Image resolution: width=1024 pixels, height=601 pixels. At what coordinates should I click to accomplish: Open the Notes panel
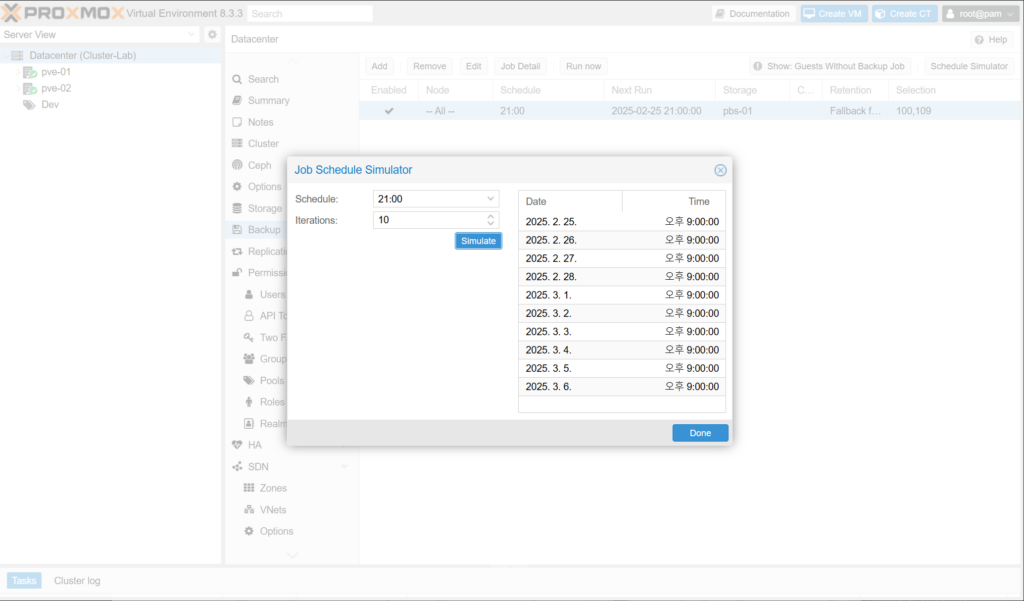click(x=260, y=122)
